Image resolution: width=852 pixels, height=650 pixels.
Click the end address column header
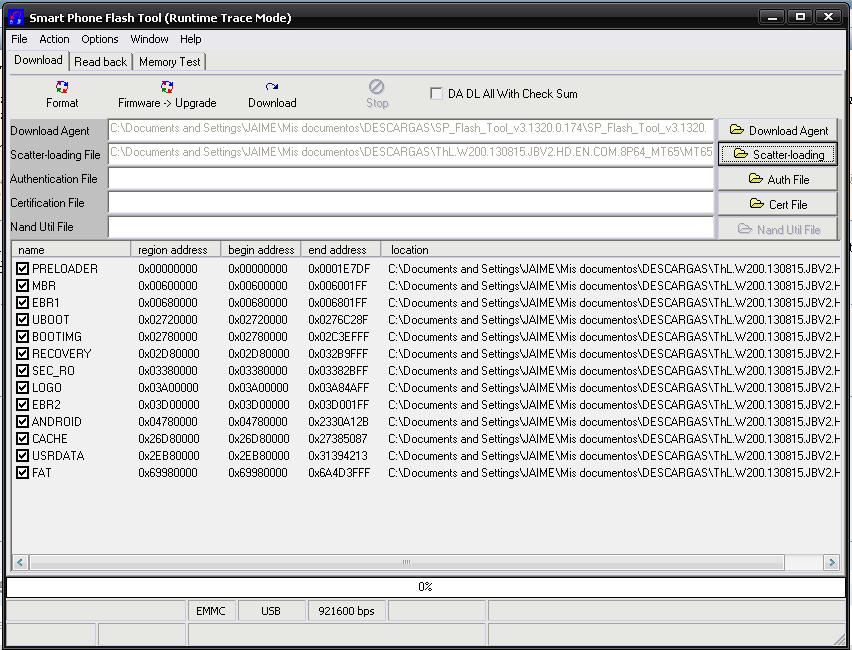[341, 250]
